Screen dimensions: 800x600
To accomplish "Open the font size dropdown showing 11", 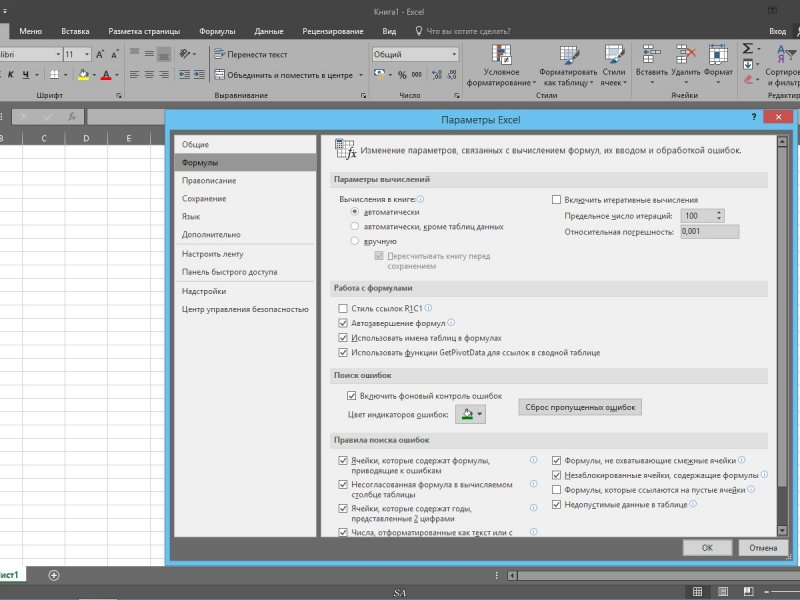I will coord(87,54).
